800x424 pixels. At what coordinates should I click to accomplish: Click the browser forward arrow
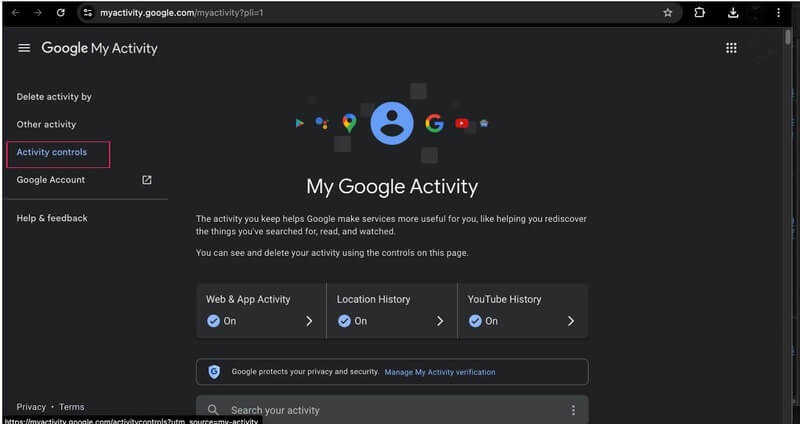[38, 13]
